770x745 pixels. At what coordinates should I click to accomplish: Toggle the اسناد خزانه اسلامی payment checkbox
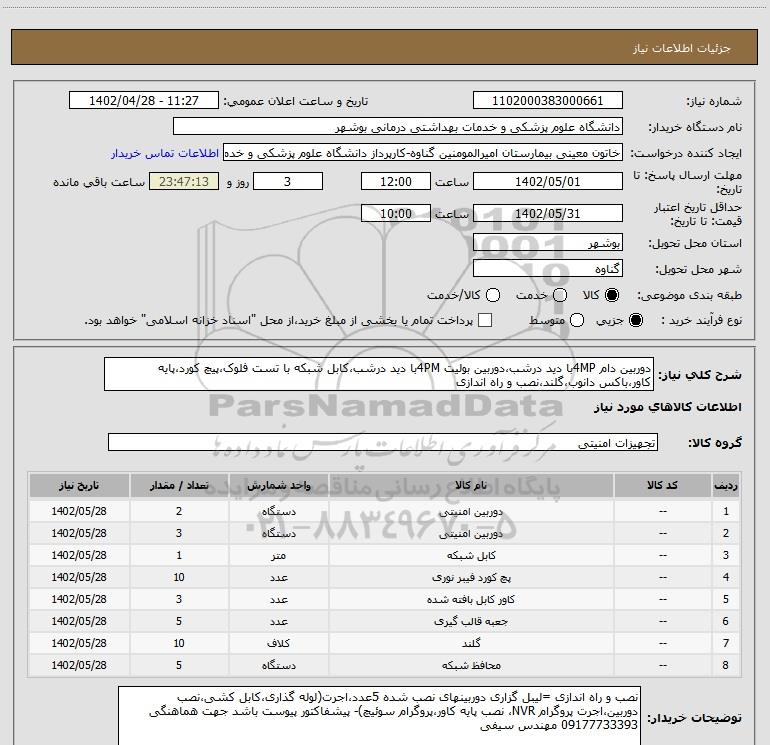(485, 320)
